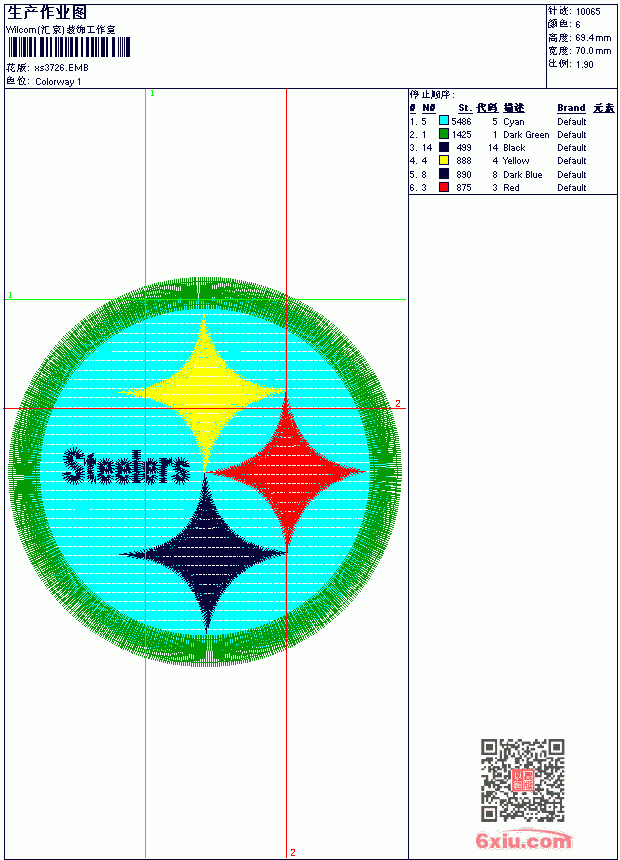Viewport: 620px width, 860px height.
Task: Click the Black swatch in row 3
Action: 444,148
